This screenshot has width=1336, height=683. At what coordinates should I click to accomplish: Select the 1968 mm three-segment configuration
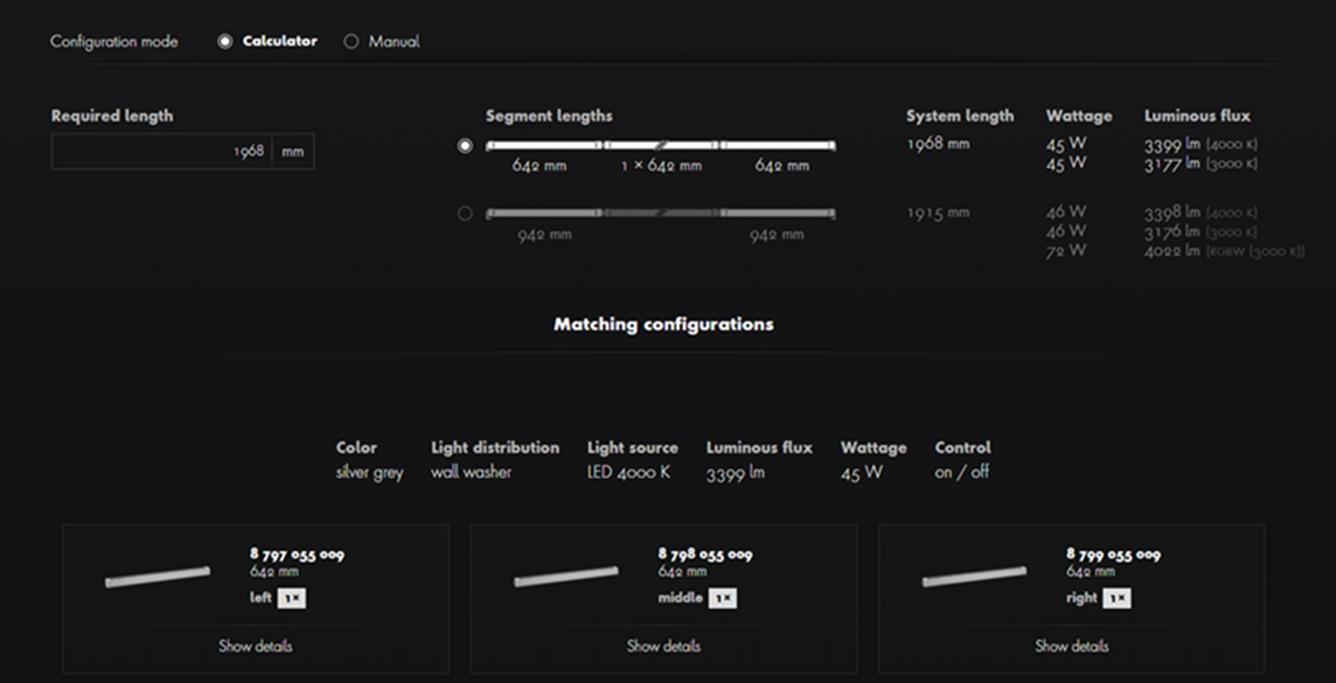pos(465,145)
